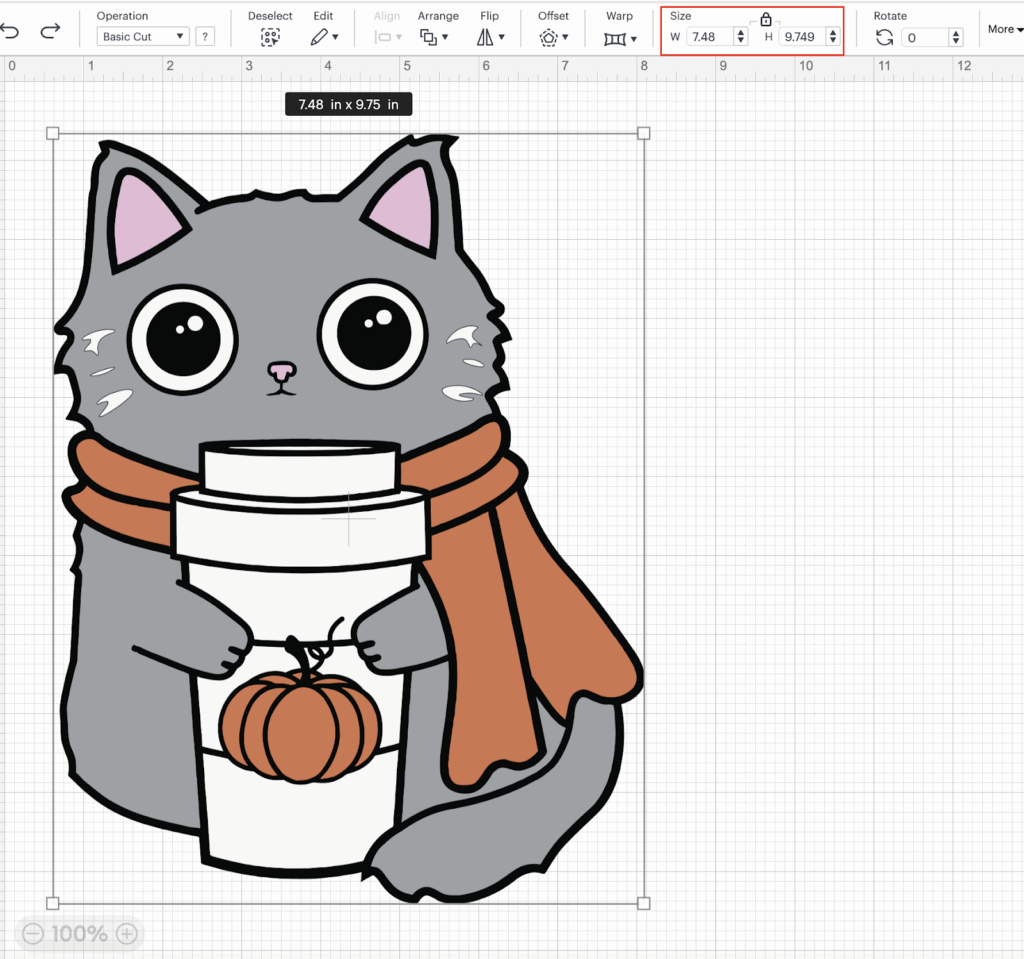The image size is (1024, 959).
Task: Toggle the size aspect ratio lock
Action: (x=766, y=19)
